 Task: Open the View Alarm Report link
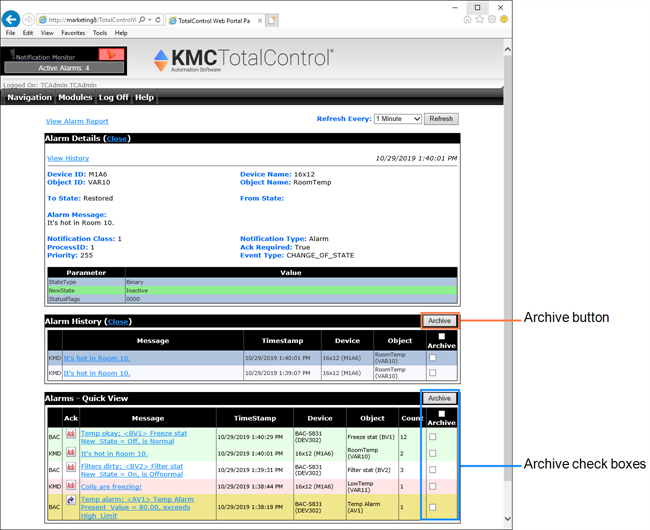click(x=77, y=121)
